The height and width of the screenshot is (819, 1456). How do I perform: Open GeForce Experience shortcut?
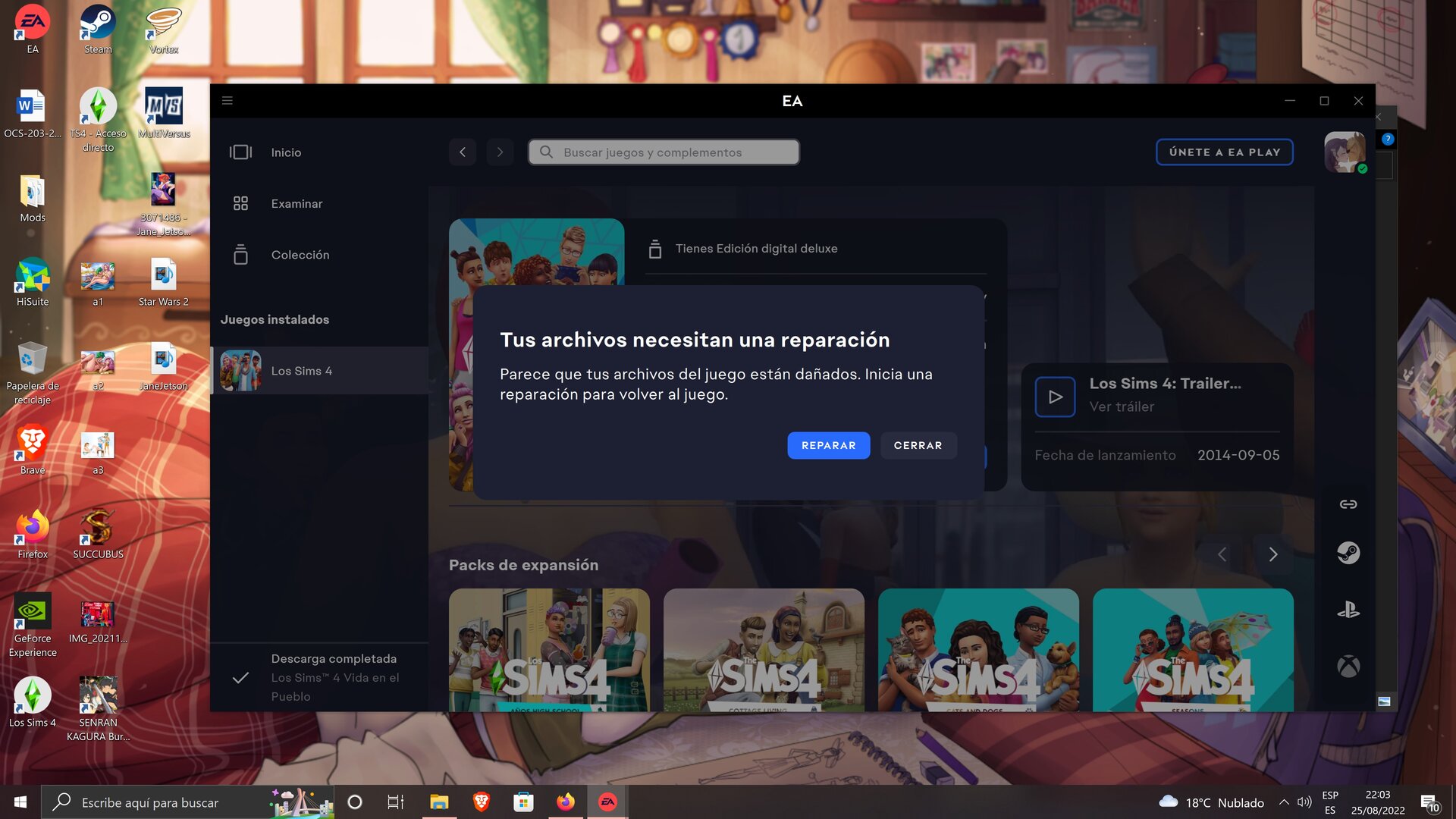(33, 626)
